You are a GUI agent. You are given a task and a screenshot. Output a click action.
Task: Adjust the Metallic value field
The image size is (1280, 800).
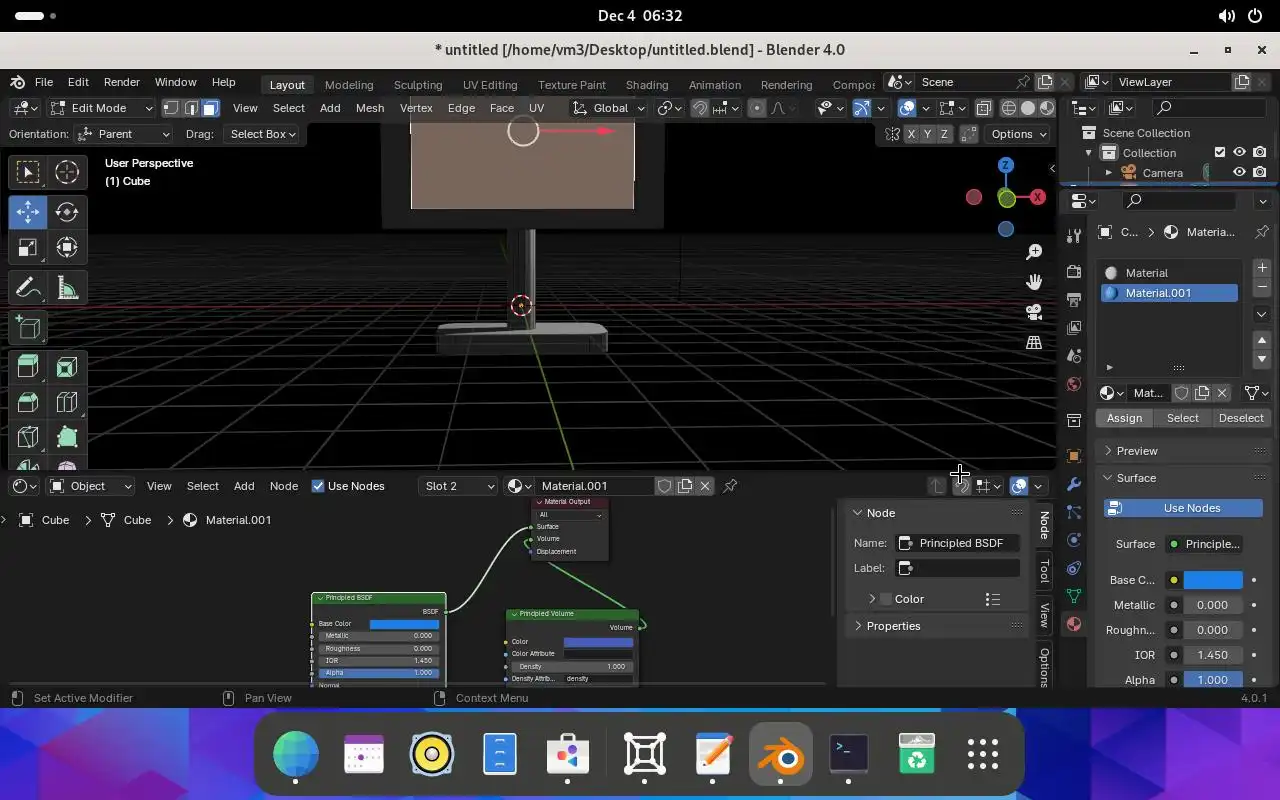tap(1213, 605)
